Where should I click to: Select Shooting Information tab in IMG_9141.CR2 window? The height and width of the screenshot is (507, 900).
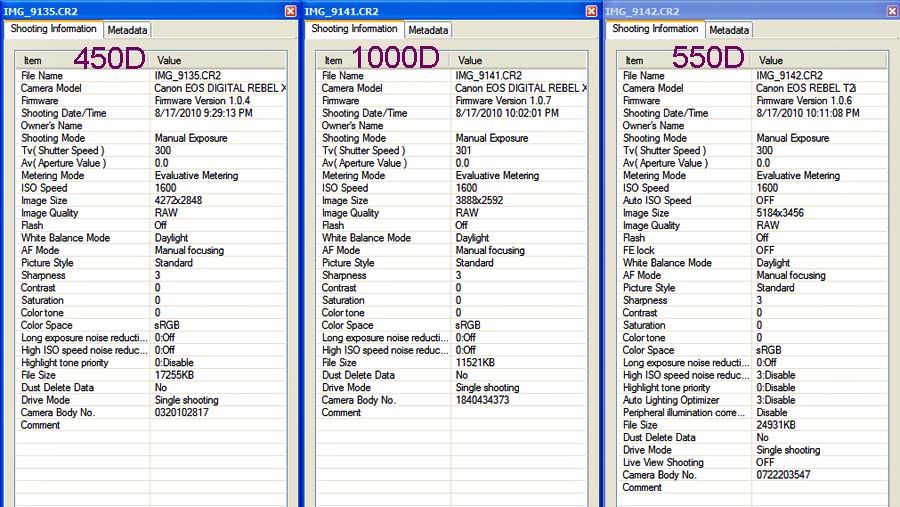tap(354, 29)
